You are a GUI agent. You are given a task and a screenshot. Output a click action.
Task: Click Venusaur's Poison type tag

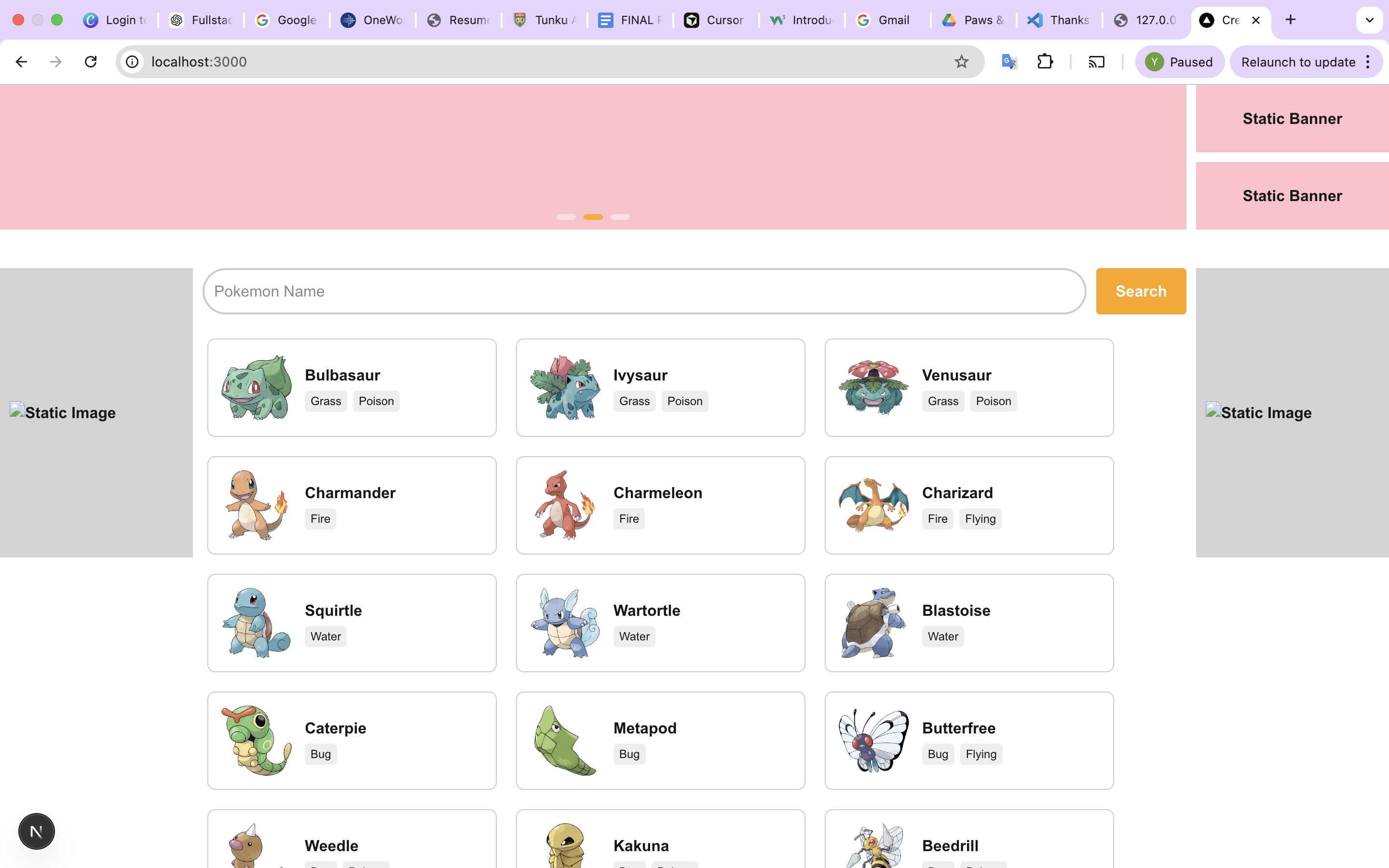tap(993, 401)
